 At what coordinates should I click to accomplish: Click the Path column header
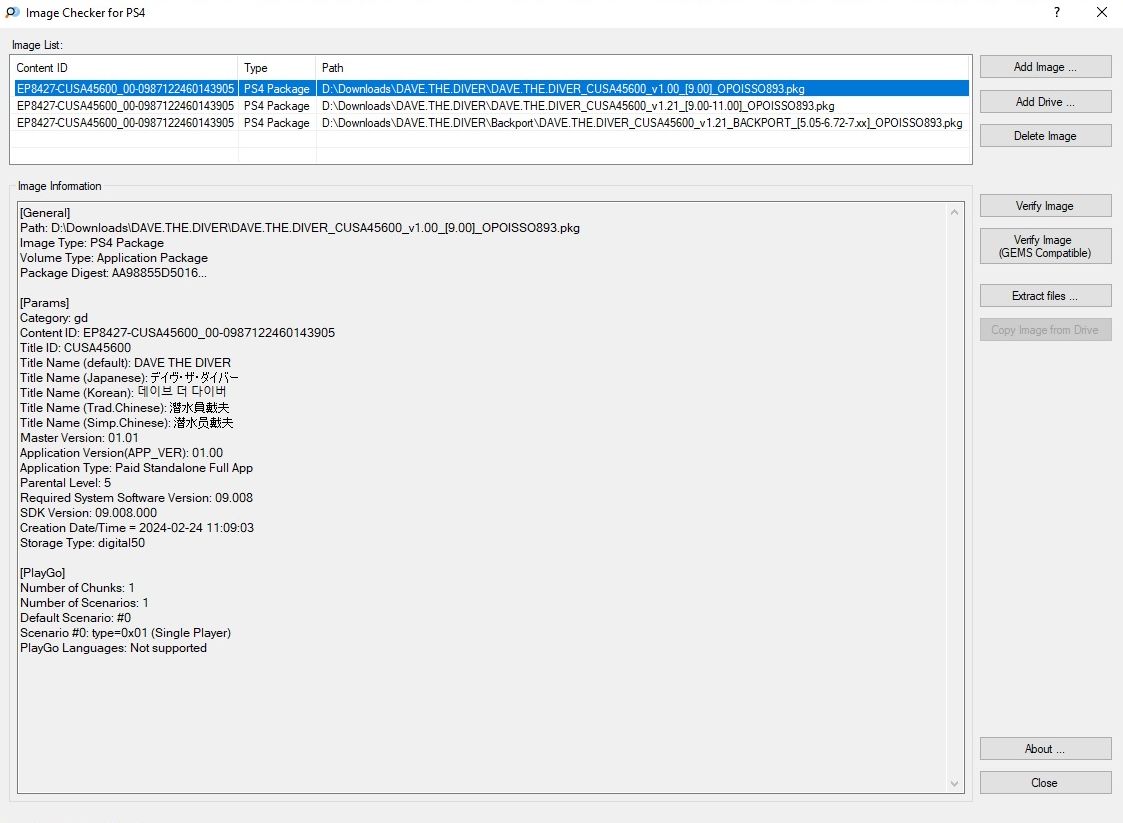click(640, 68)
